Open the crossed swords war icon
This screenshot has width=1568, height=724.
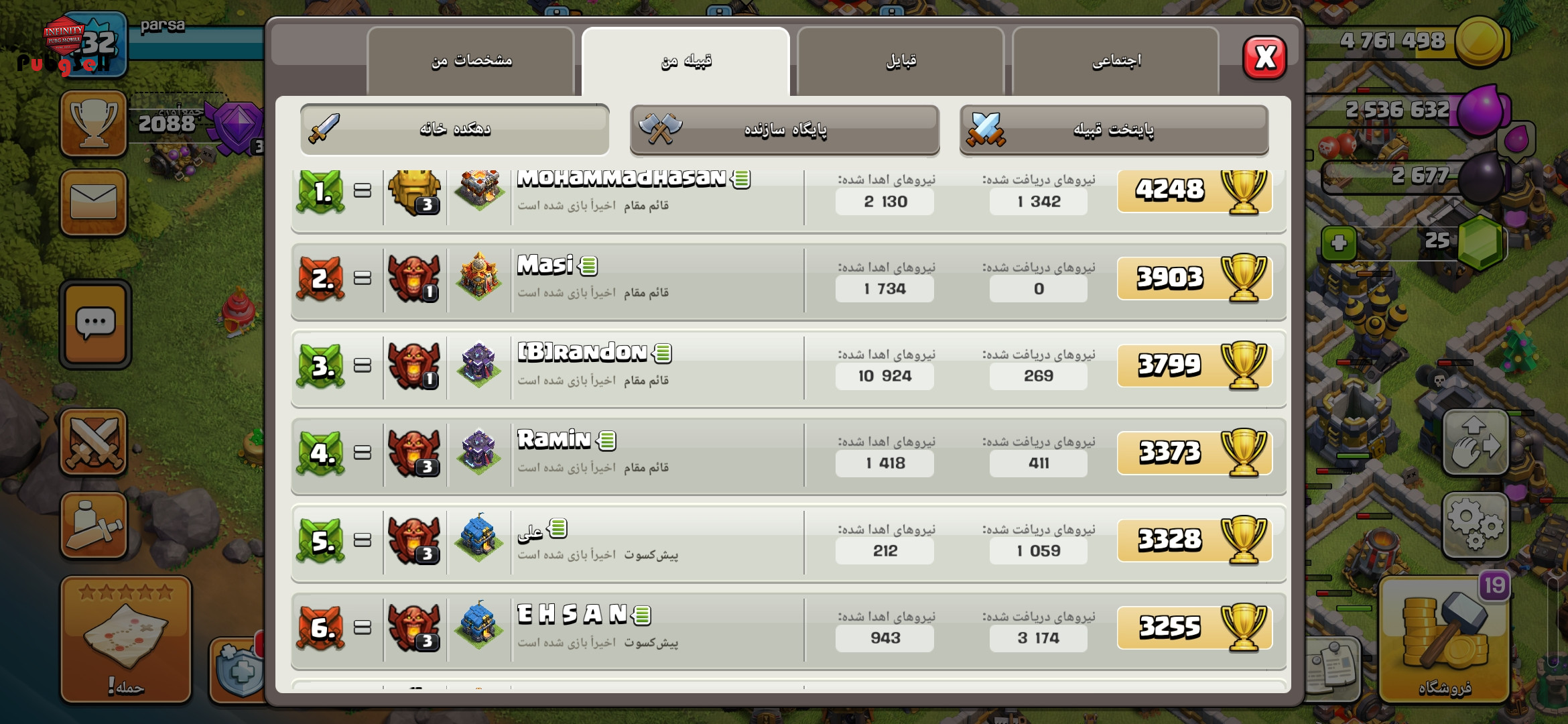coord(94,442)
